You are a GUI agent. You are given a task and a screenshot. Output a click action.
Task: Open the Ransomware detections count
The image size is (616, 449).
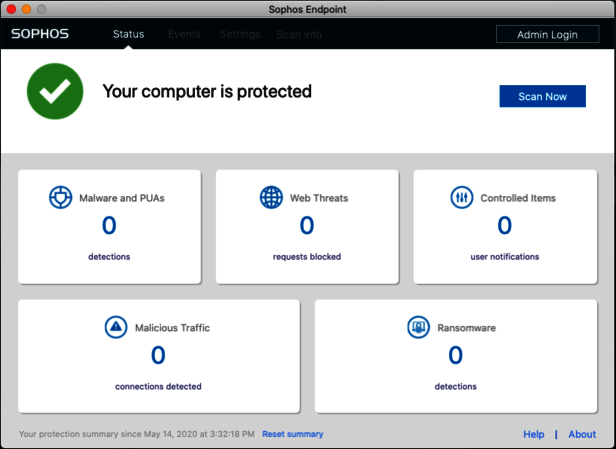pos(456,356)
